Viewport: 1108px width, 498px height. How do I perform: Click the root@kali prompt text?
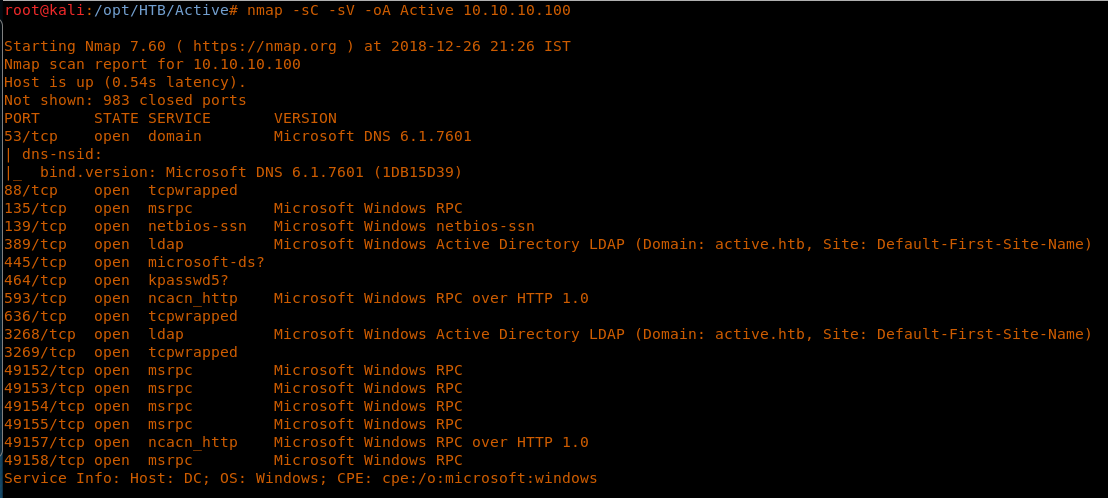40,10
